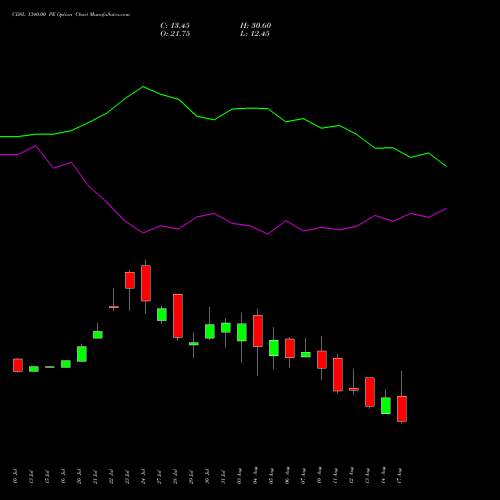Viewport: 500px width, 500px height.
Task: Click the high value "H: 30.60"
Action: click(x=255, y=26)
